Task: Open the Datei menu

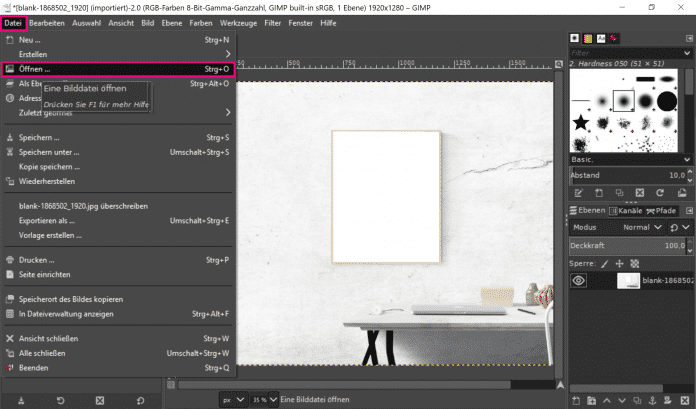Action: click(x=12, y=21)
